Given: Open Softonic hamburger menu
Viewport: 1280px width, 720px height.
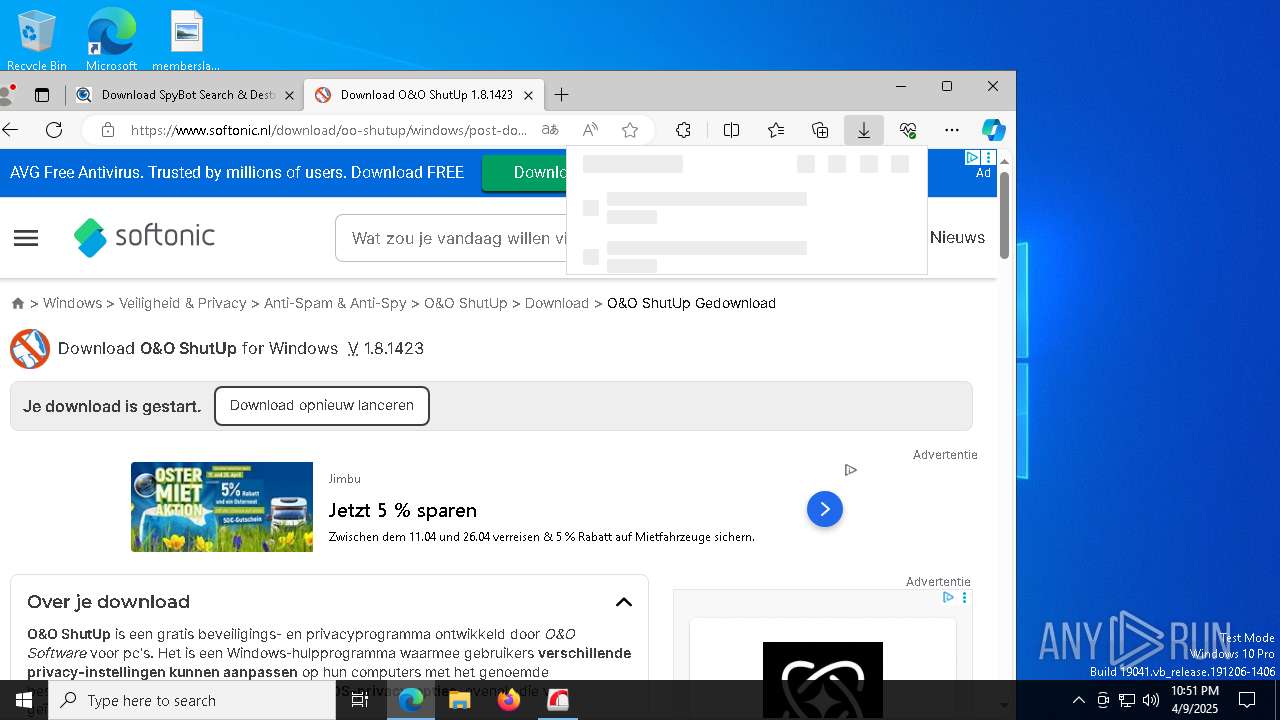Looking at the screenshot, I should 26,238.
